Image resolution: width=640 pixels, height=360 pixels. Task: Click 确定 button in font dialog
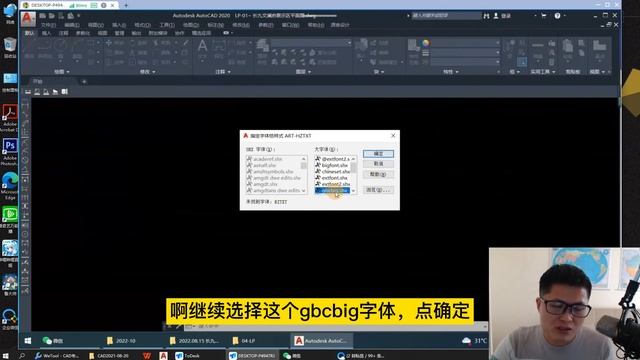378,153
